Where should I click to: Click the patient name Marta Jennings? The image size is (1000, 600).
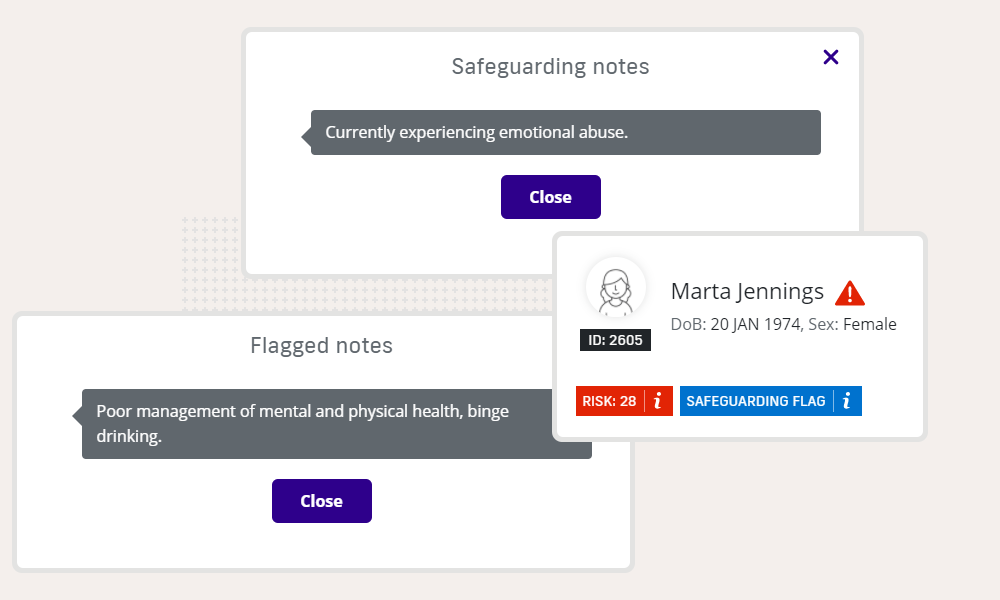pos(747,291)
